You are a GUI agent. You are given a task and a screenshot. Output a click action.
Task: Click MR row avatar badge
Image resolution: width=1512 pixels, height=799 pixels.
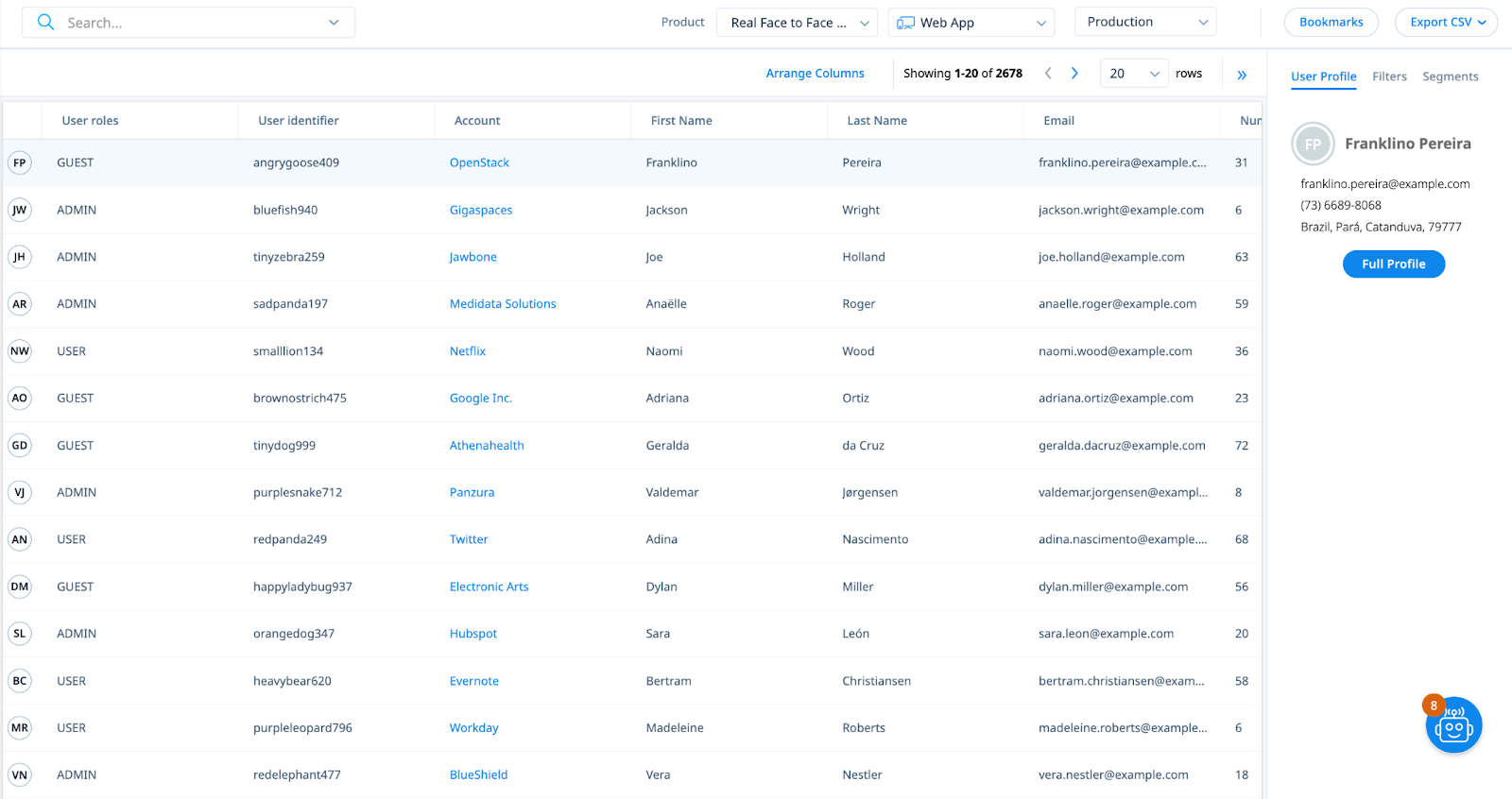pyautogui.click(x=20, y=728)
